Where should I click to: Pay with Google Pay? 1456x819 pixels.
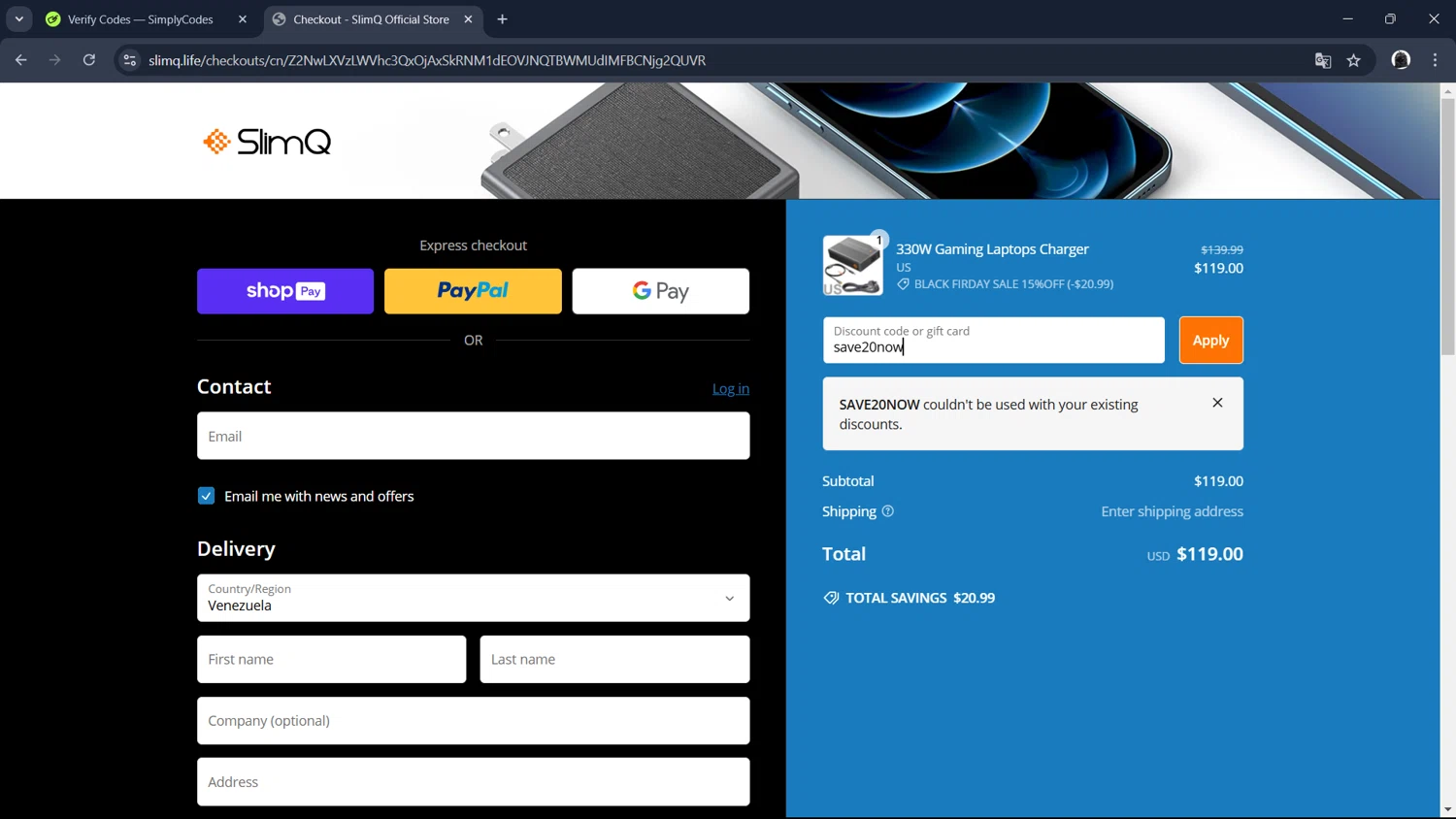click(661, 291)
